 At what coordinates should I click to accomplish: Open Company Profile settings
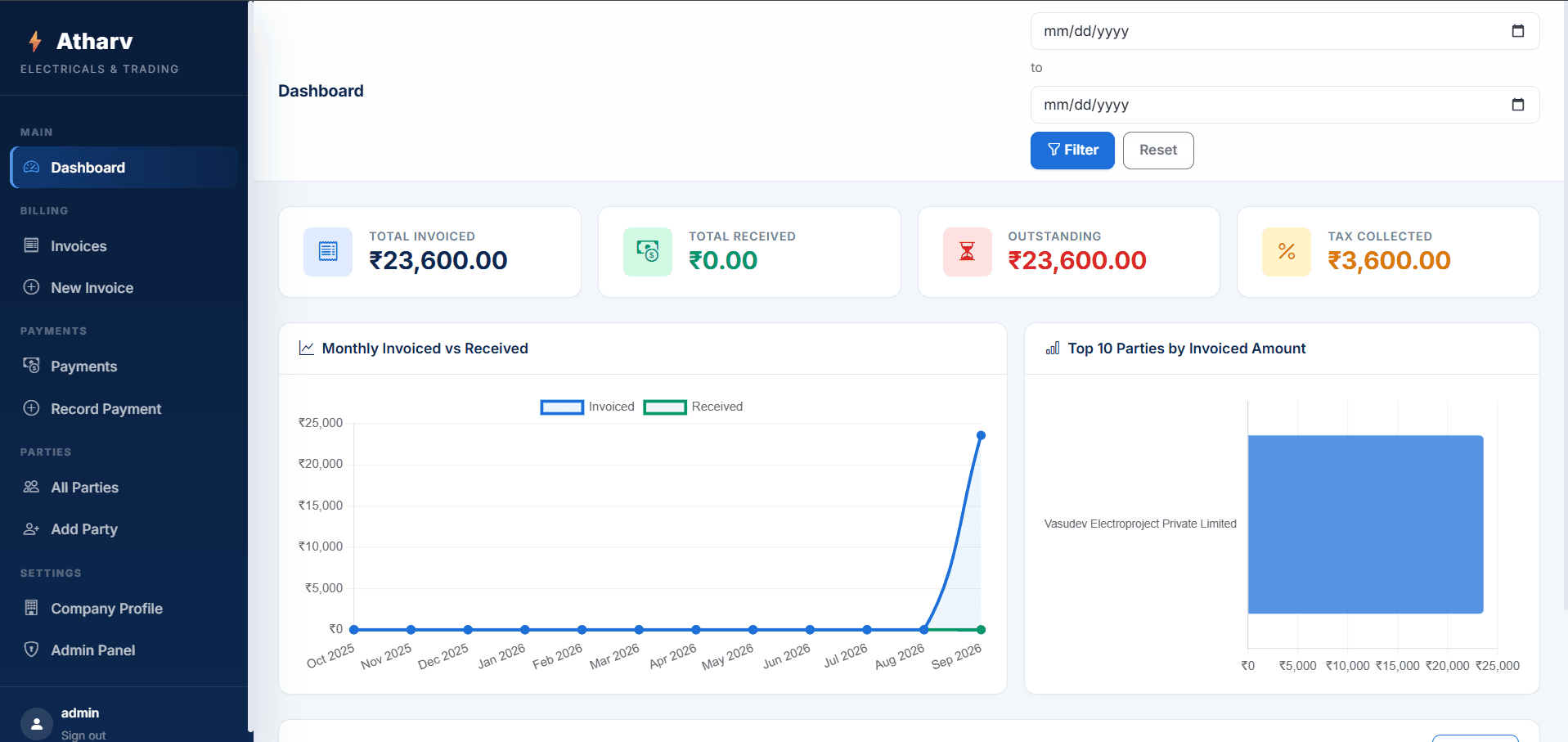[x=124, y=608]
